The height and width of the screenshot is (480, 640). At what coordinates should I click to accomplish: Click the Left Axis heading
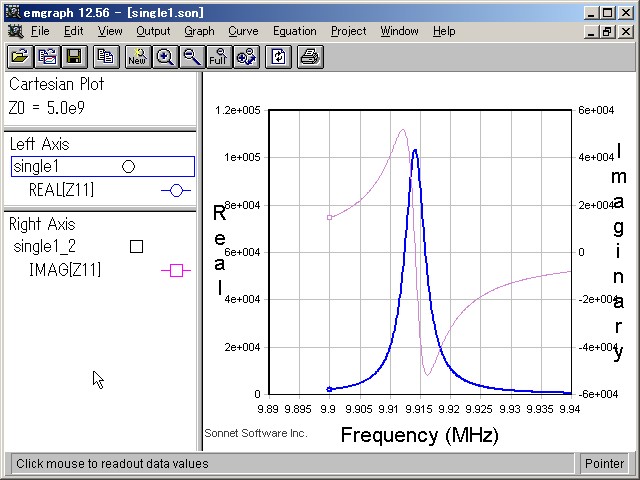click(39, 144)
